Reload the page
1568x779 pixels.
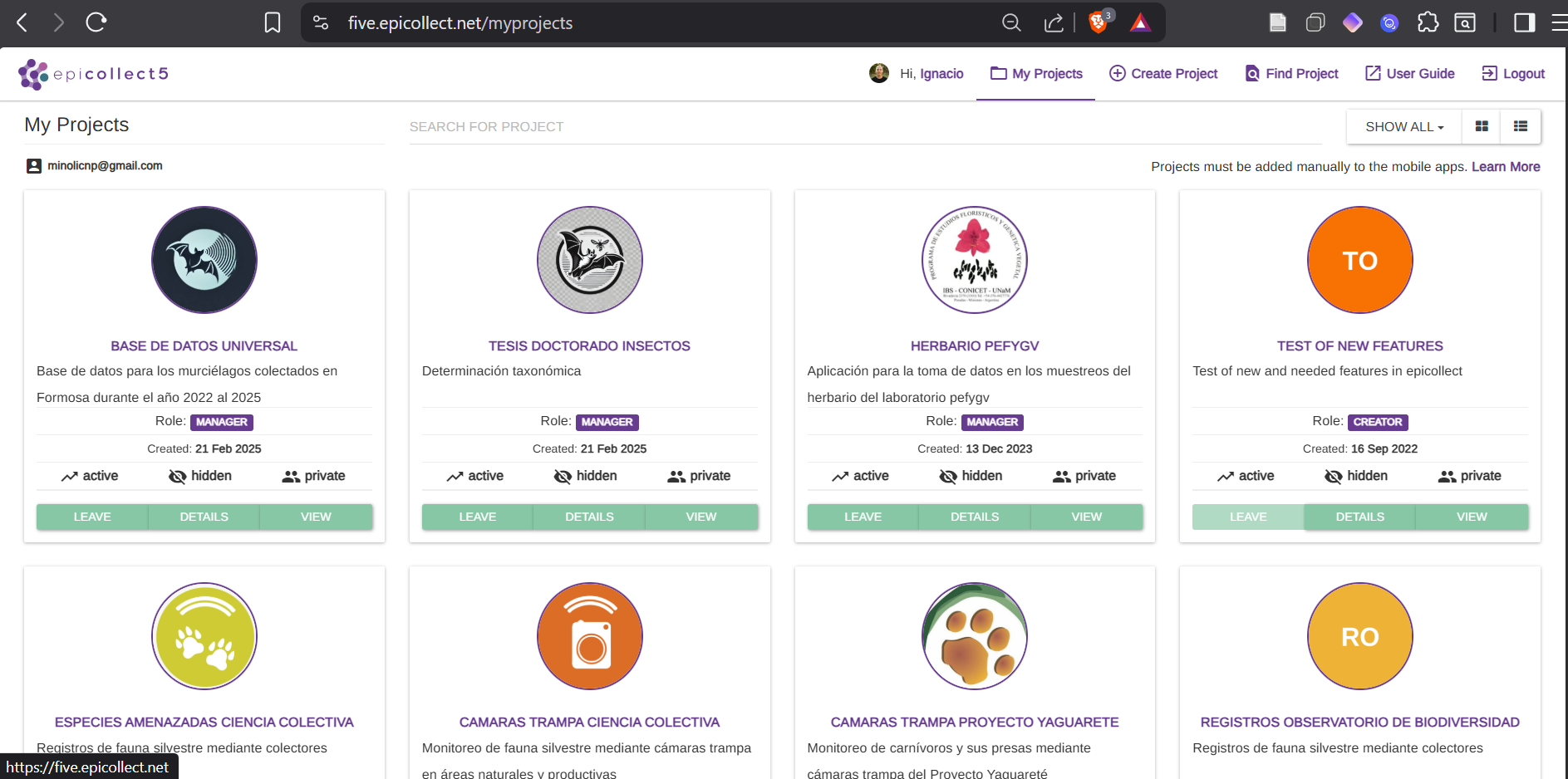(96, 22)
